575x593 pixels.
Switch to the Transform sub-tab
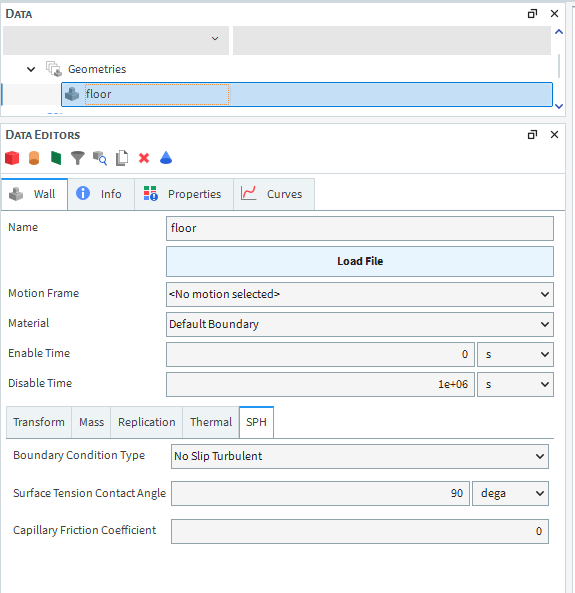pos(39,422)
